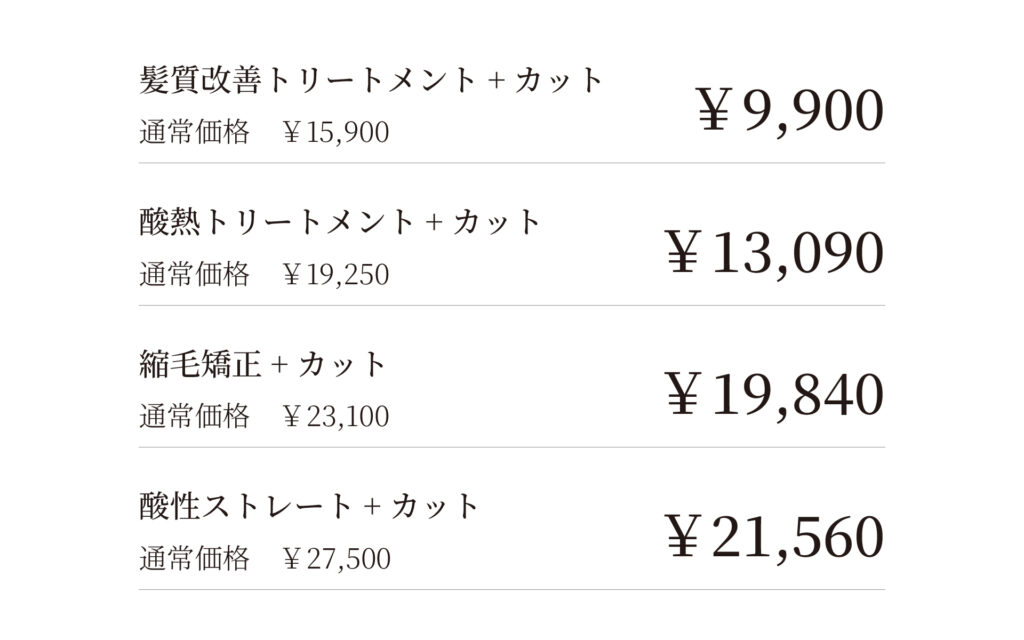This screenshot has height=640, width=1024.
Task: Pick the regular price amount ¥27,500
Action: (336, 559)
